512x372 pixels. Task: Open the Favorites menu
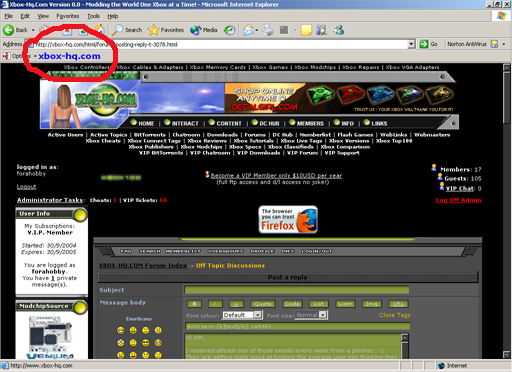click(68, 16)
